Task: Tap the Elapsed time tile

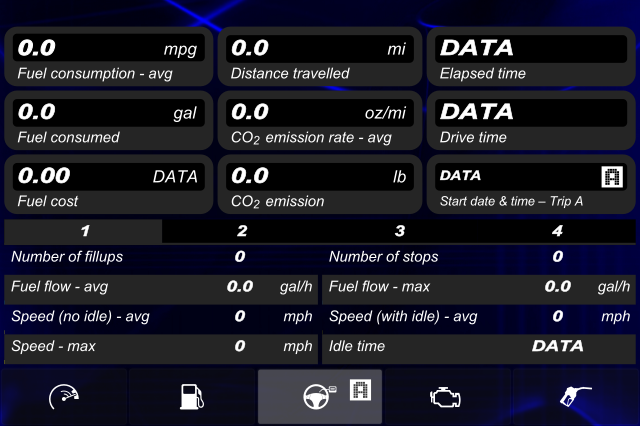Action: click(x=531, y=57)
